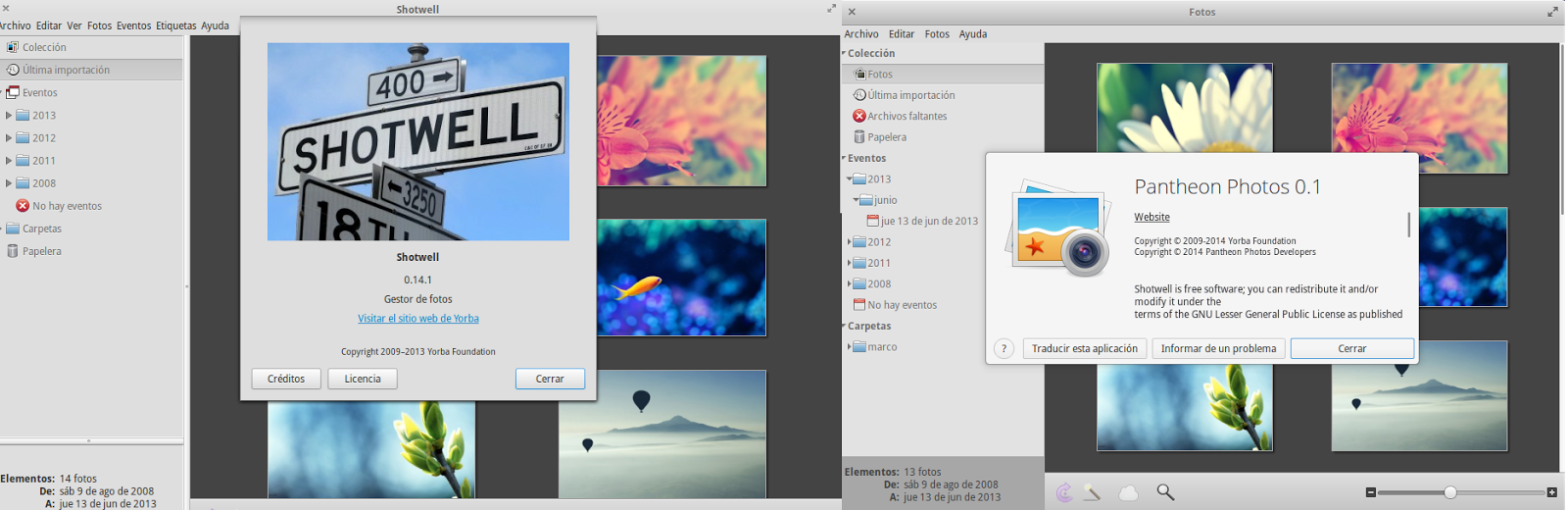
Task: Click the zoom-in plus icon beside the slider
Action: (1552, 492)
